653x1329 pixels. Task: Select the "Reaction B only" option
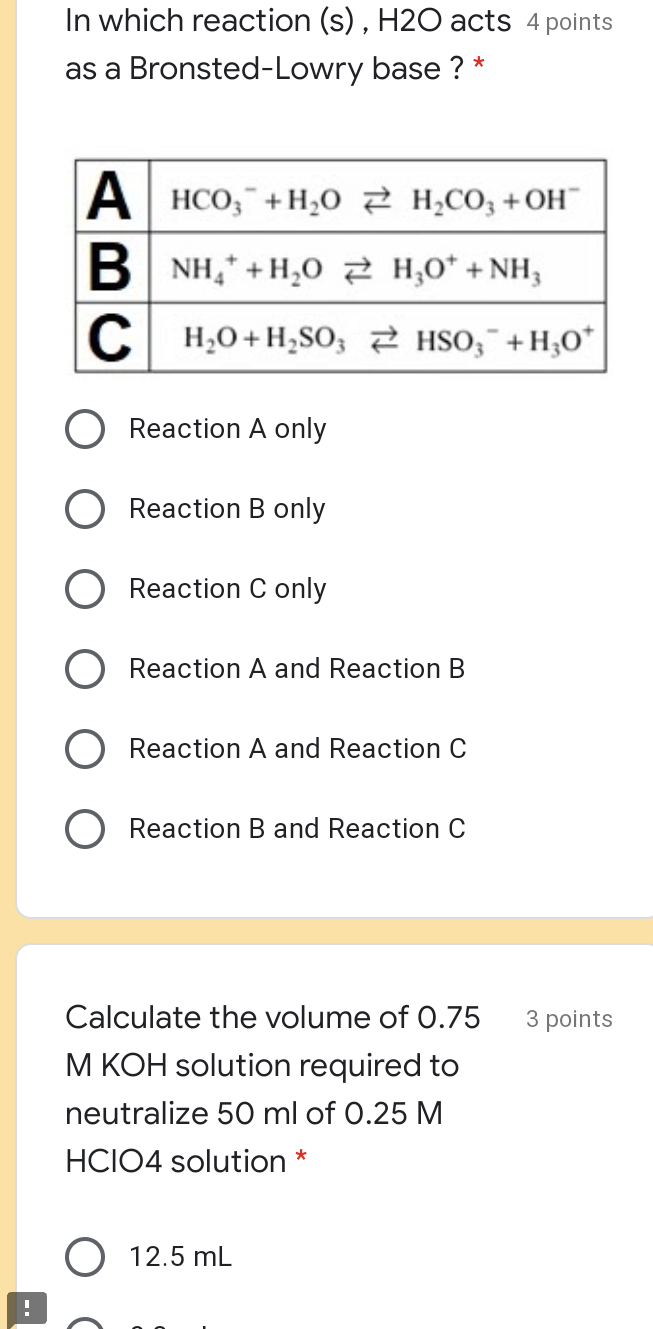click(85, 509)
